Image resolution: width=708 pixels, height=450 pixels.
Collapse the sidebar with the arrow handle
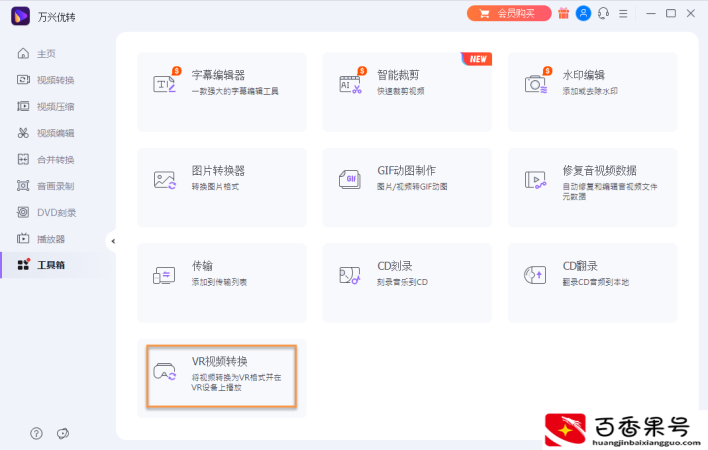pyautogui.click(x=113, y=241)
